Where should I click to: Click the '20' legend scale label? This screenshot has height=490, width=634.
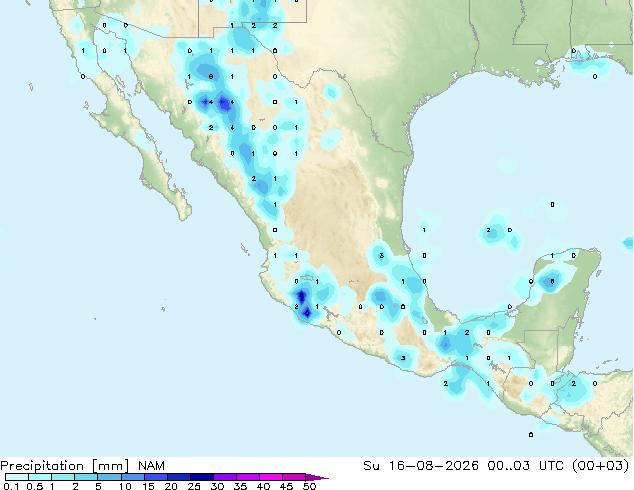171,486
